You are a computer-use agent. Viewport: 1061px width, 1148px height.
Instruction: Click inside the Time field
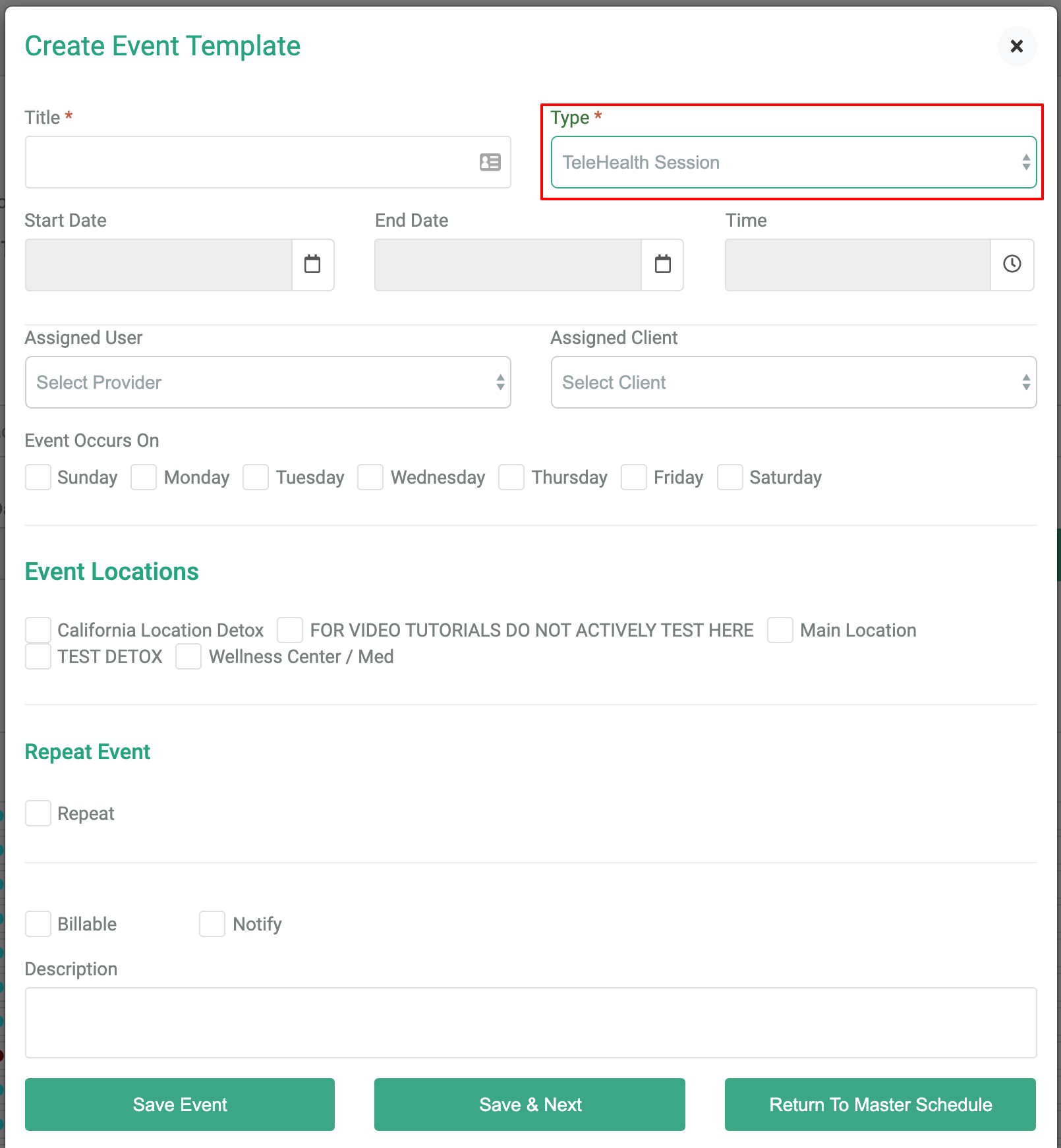(x=858, y=264)
